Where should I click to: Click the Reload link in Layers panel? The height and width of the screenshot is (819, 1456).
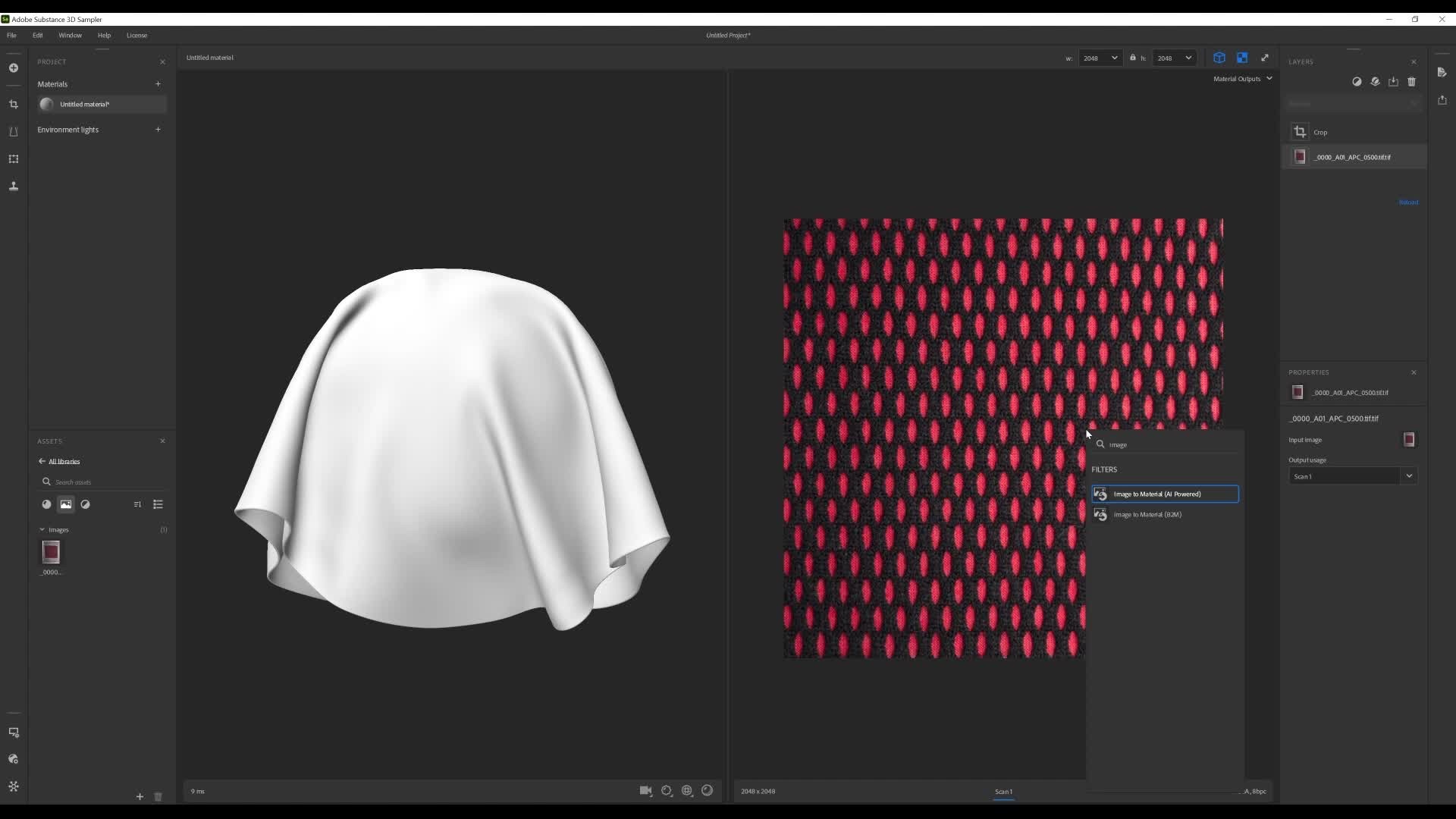pyautogui.click(x=1408, y=202)
